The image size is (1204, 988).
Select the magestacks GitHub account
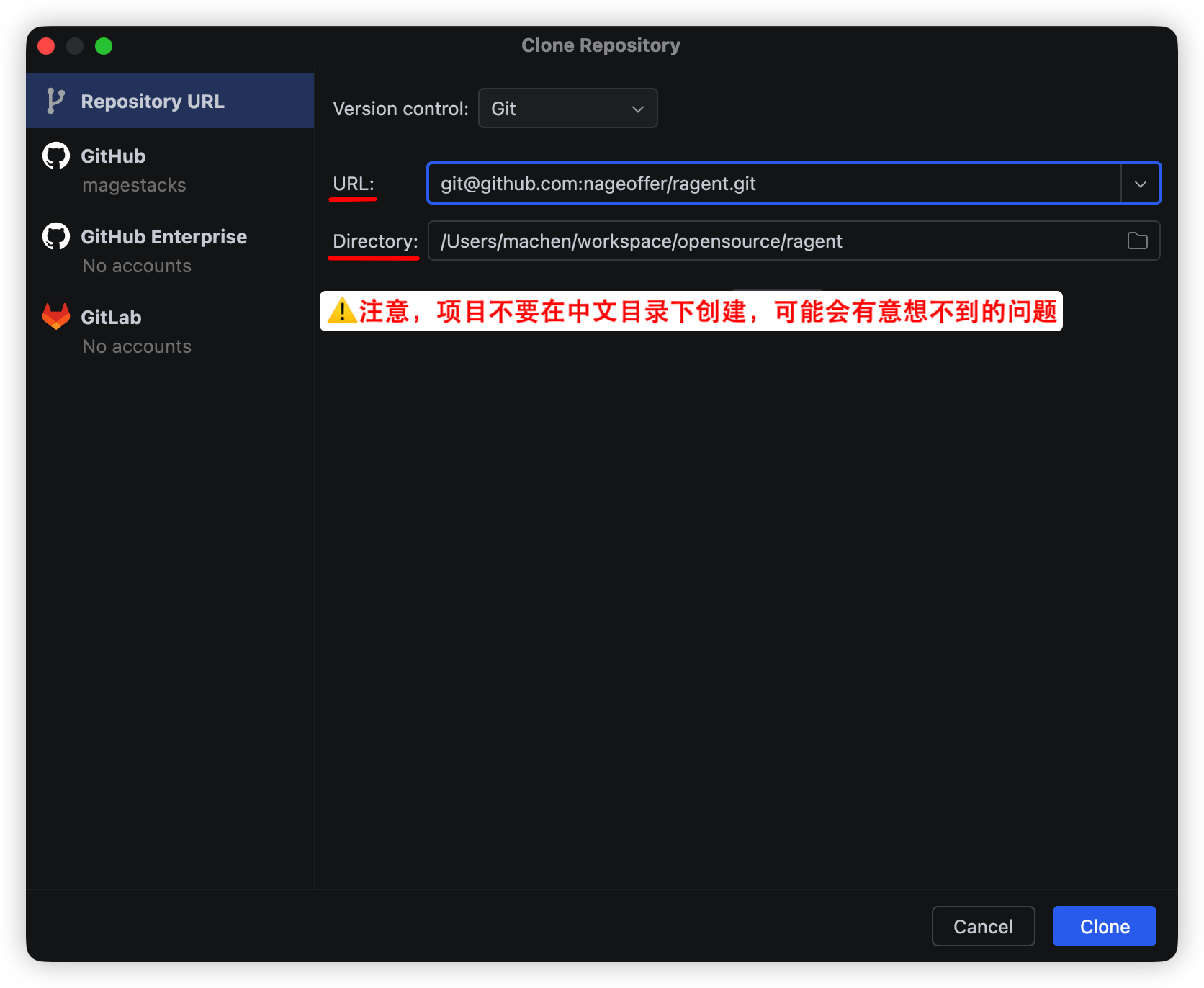point(134,185)
